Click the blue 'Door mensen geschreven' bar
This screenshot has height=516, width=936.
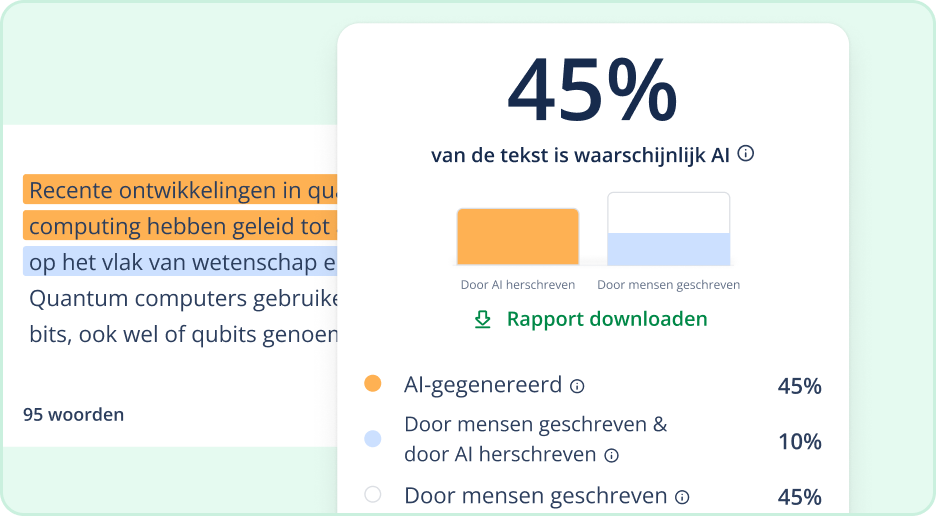point(668,249)
